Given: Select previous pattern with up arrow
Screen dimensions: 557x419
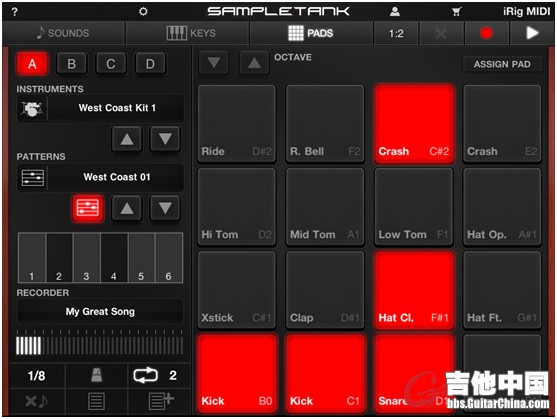Looking at the screenshot, I should 127,208.
